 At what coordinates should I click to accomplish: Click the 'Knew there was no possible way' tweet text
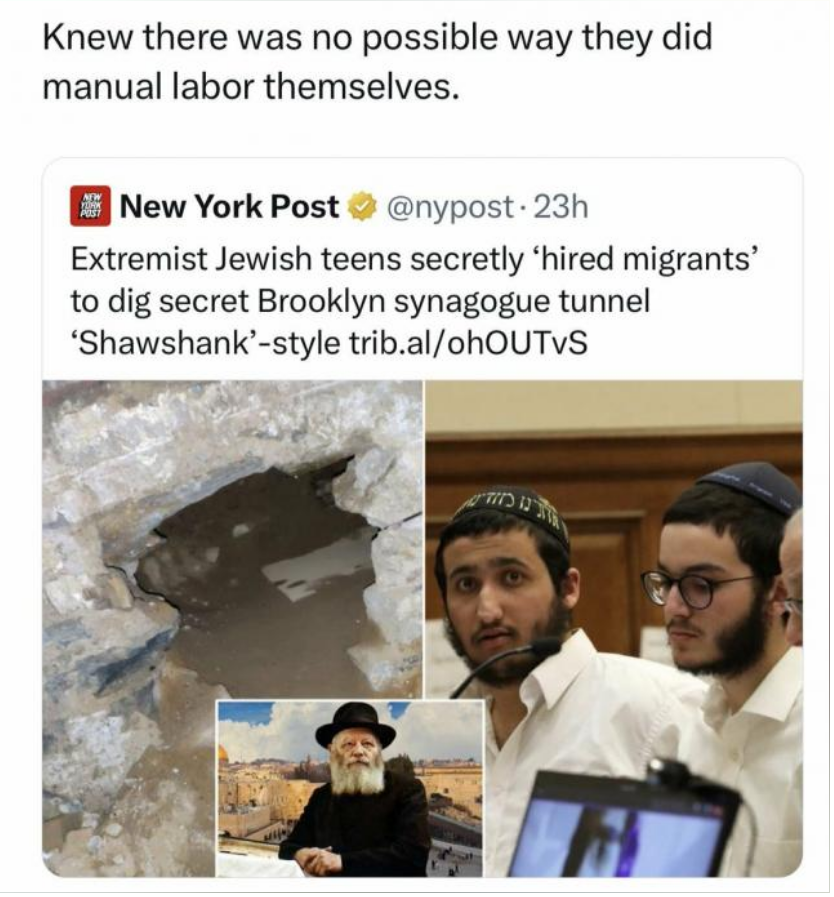coord(377,62)
